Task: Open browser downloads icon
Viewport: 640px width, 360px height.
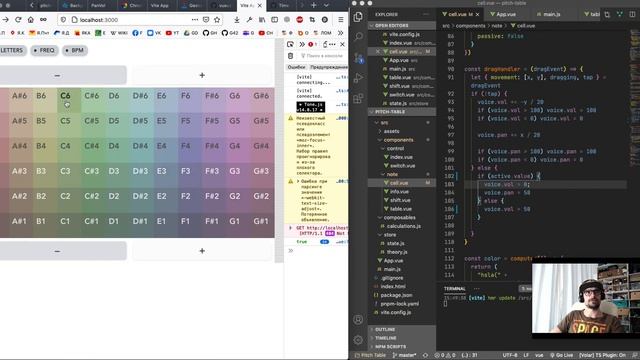Action: click(237, 20)
